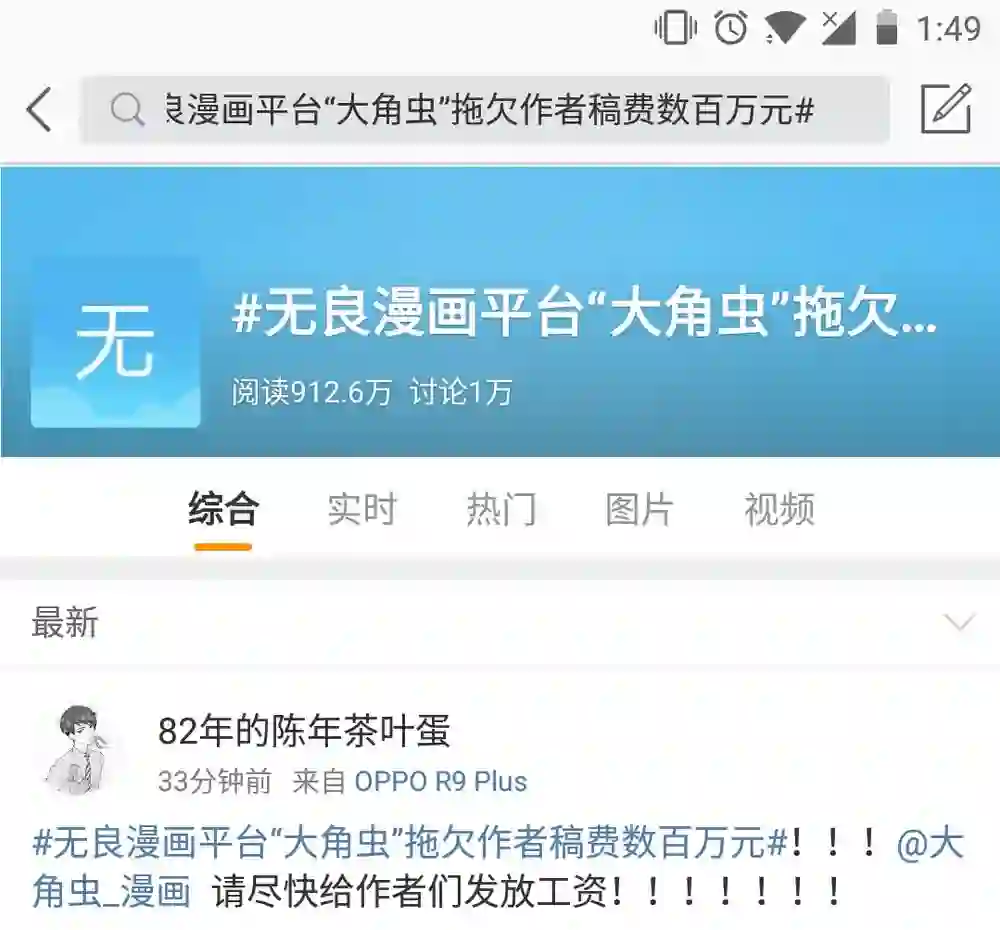Switch to the 实时 tab
The width and height of the screenshot is (1000, 930).
(362, 510)
